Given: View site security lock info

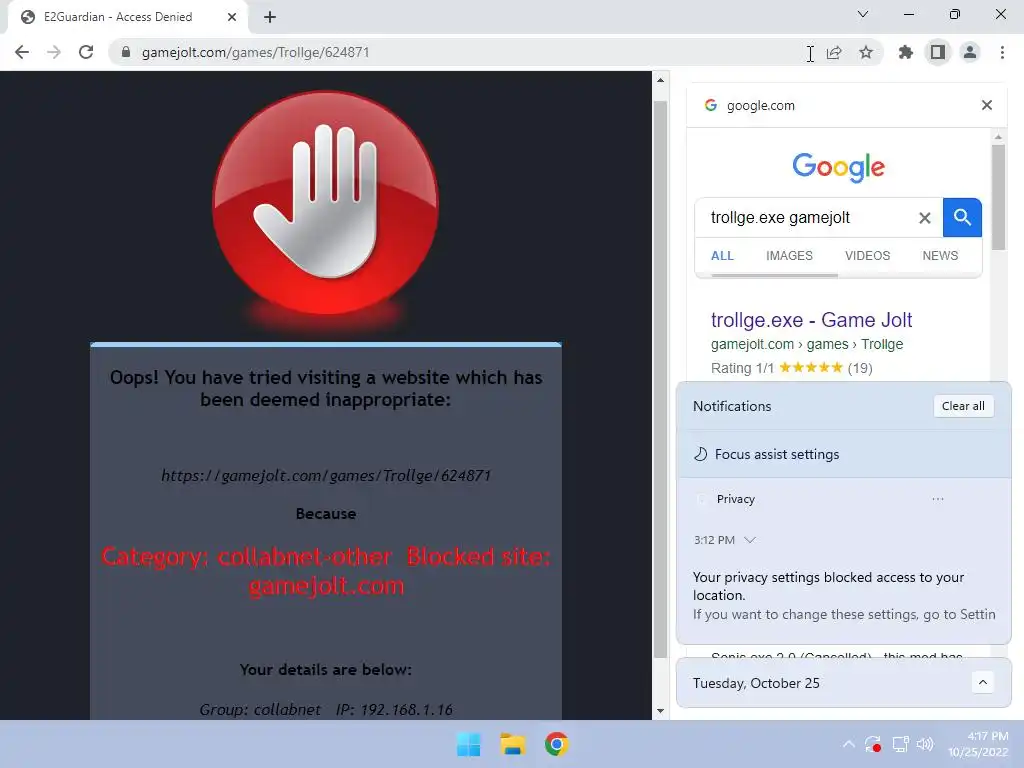Looking at the screenshot, I should (x=126, y=52).
